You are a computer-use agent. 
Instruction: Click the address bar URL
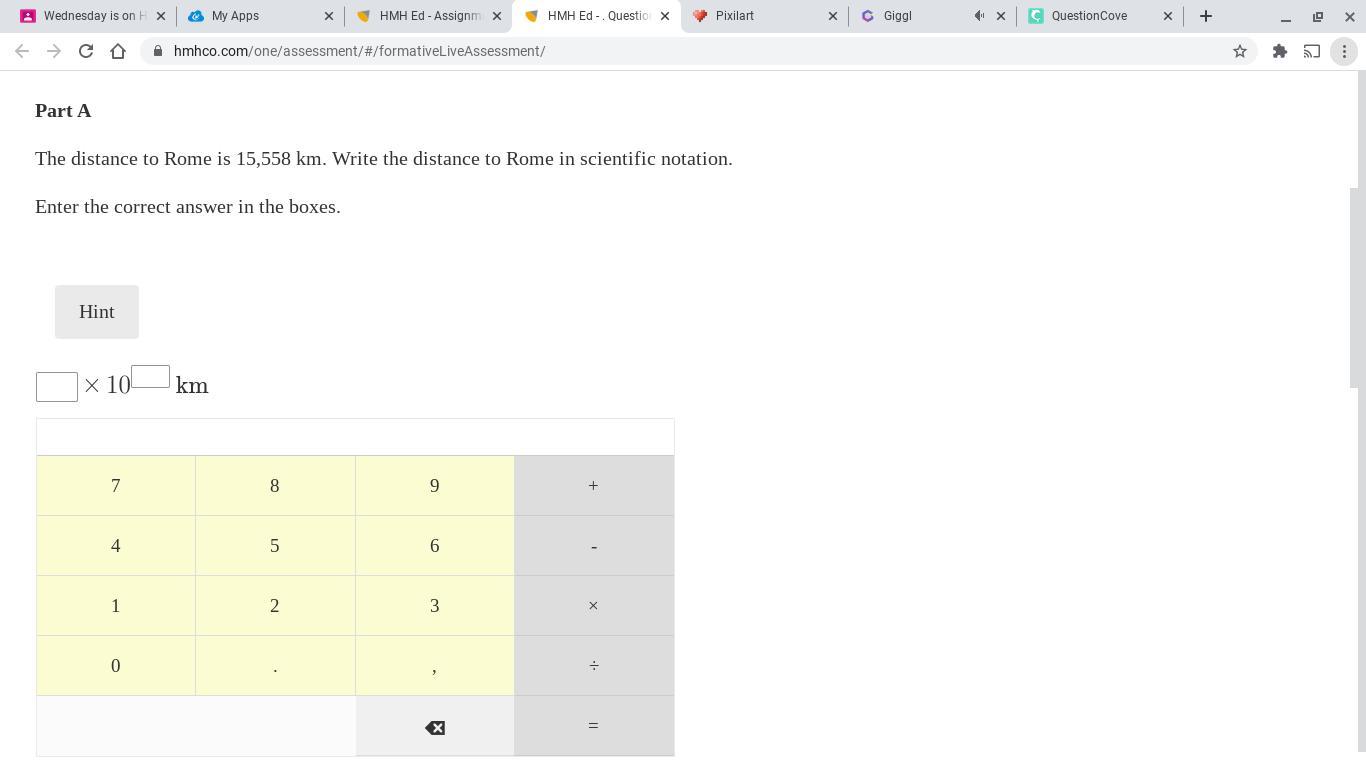[x=360, y=51]
